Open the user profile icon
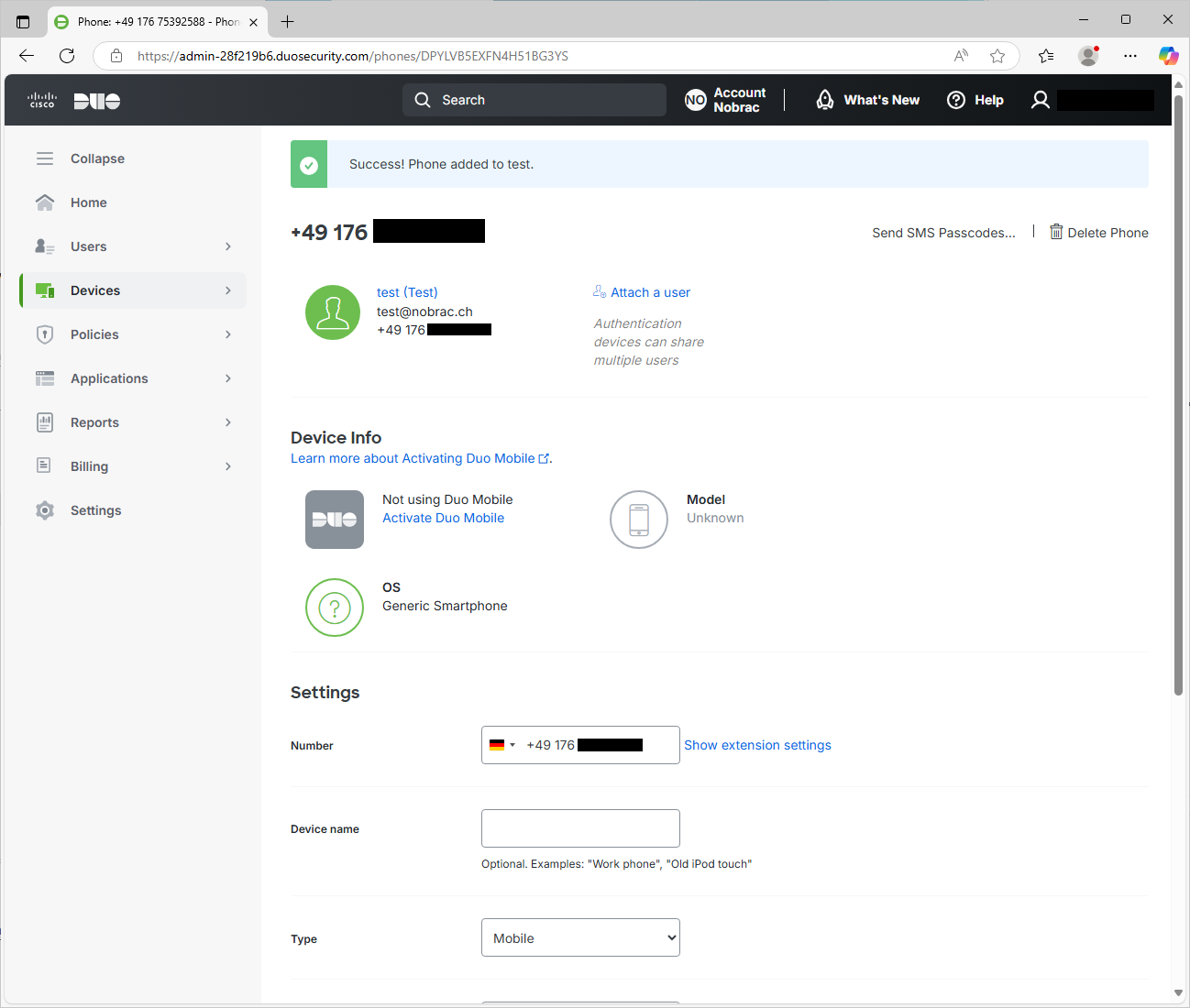Screen dimensions: 1190x1008 point(1041,100)
